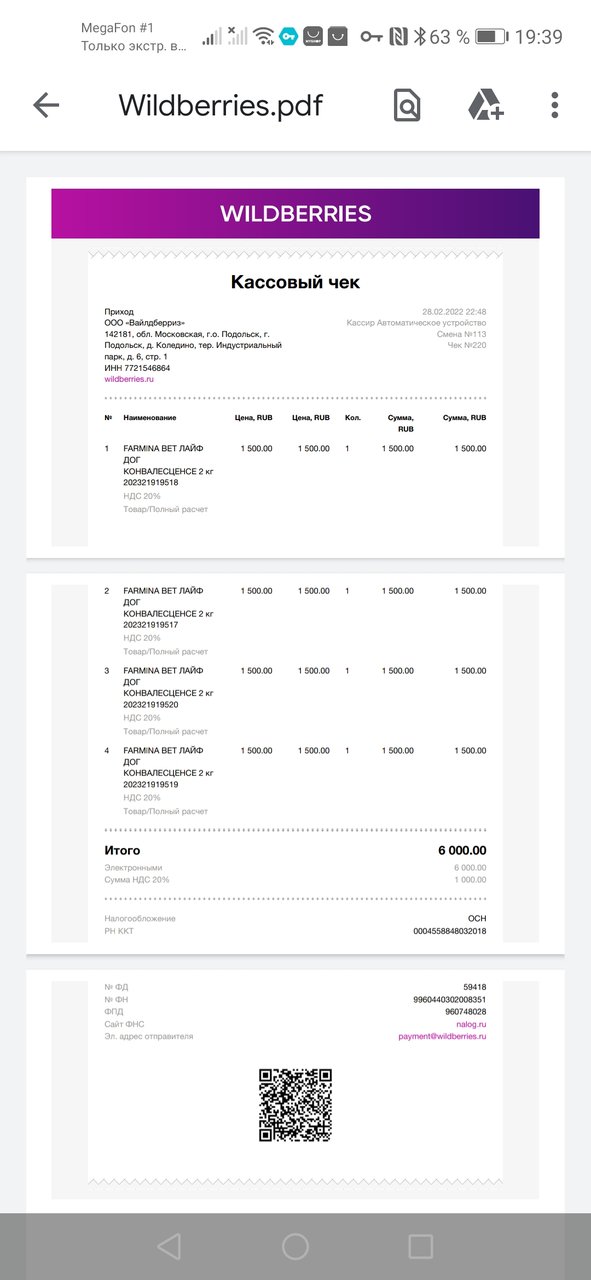591x1280 pixels.
Task: Tap the Итого 6 000.00 total row
Action: click(295, 850)
